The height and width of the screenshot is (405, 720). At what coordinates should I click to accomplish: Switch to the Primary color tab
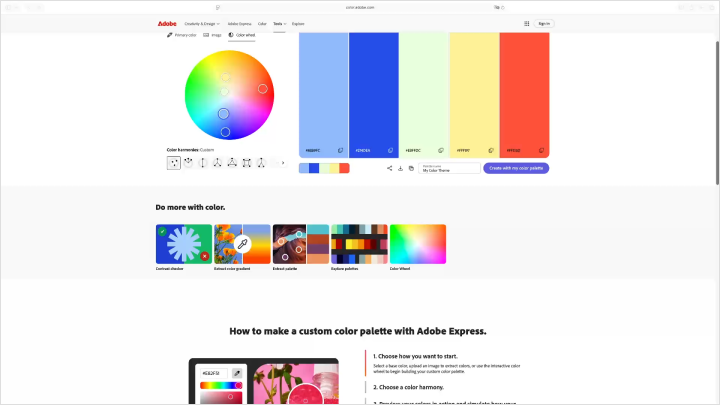pyautogui.click(x=181, y=35)
